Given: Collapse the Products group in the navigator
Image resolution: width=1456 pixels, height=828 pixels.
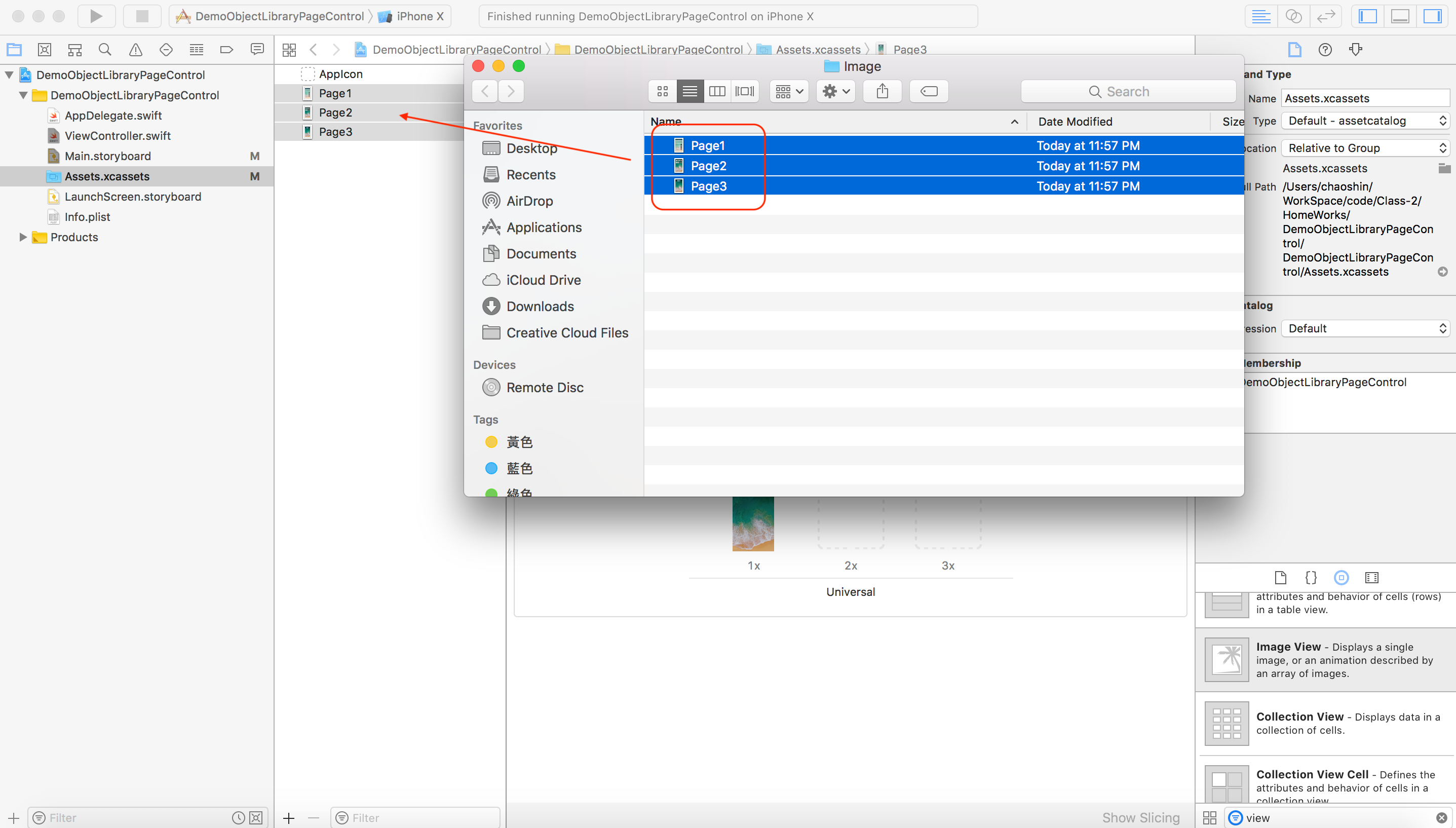Looking at the screenshot, I should pos(23,237).
